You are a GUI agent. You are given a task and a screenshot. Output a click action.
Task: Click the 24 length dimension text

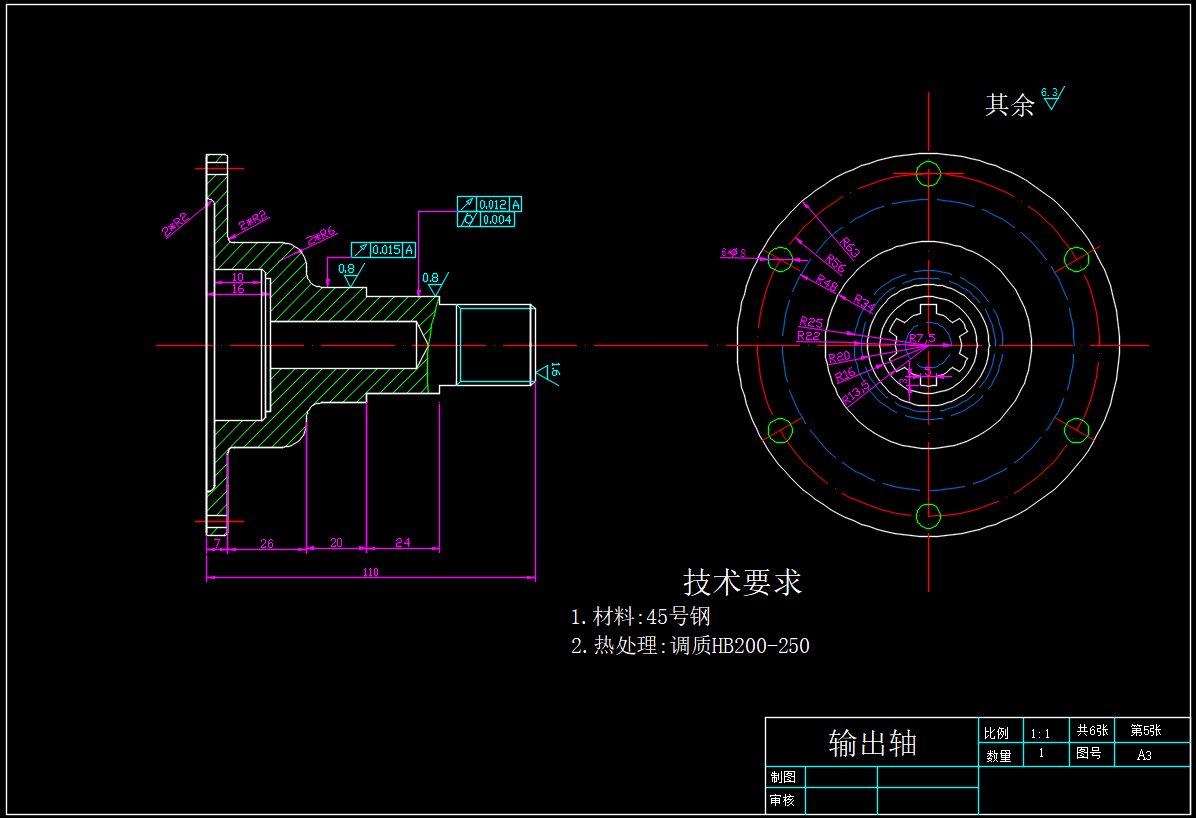[x=402, y=542]
